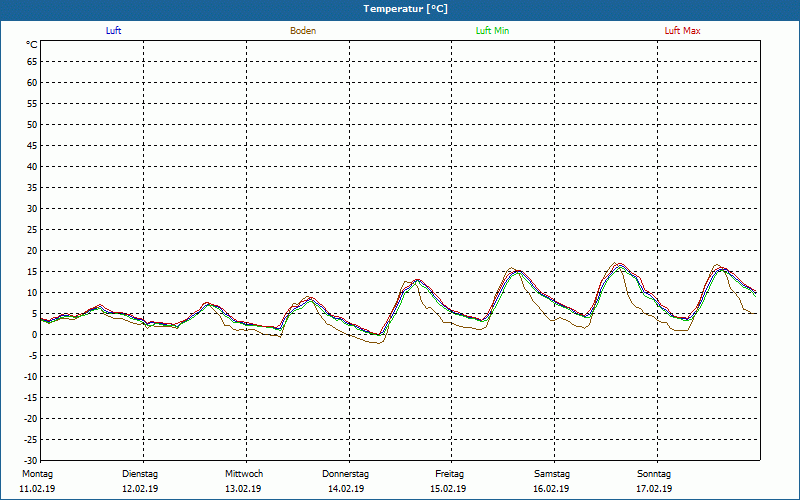Screen dimensions: 800x500
Task: Click the 45 value on the y-axis
Action: pos(32,146)
